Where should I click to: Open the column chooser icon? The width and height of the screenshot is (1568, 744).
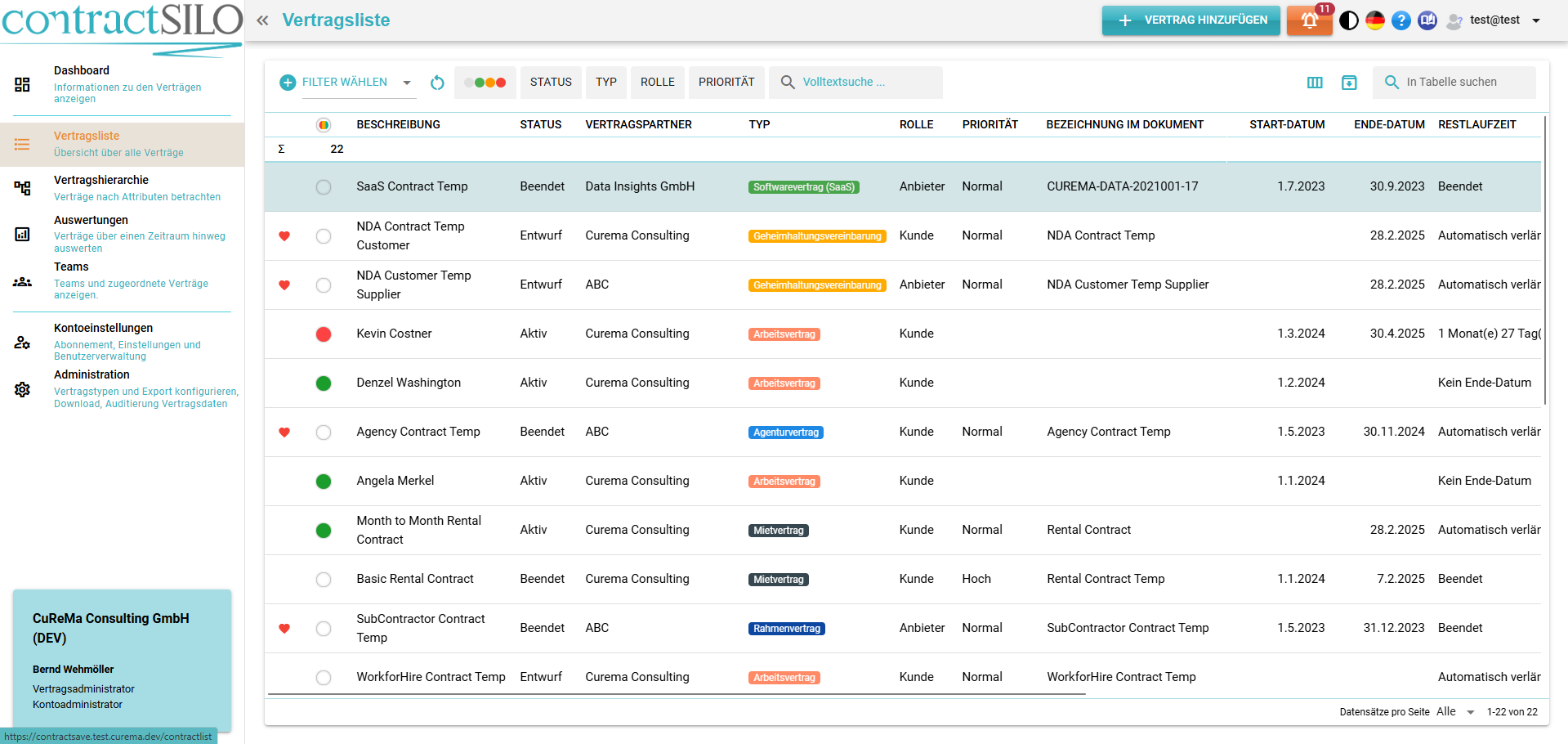coord(1315,83)
